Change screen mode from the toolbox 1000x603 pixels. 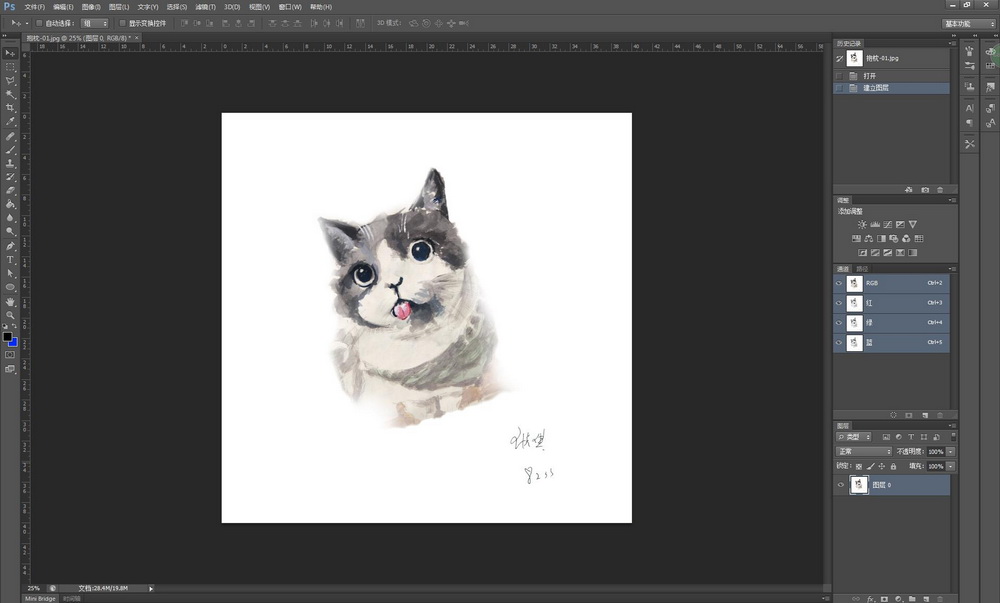pos(10,369)
